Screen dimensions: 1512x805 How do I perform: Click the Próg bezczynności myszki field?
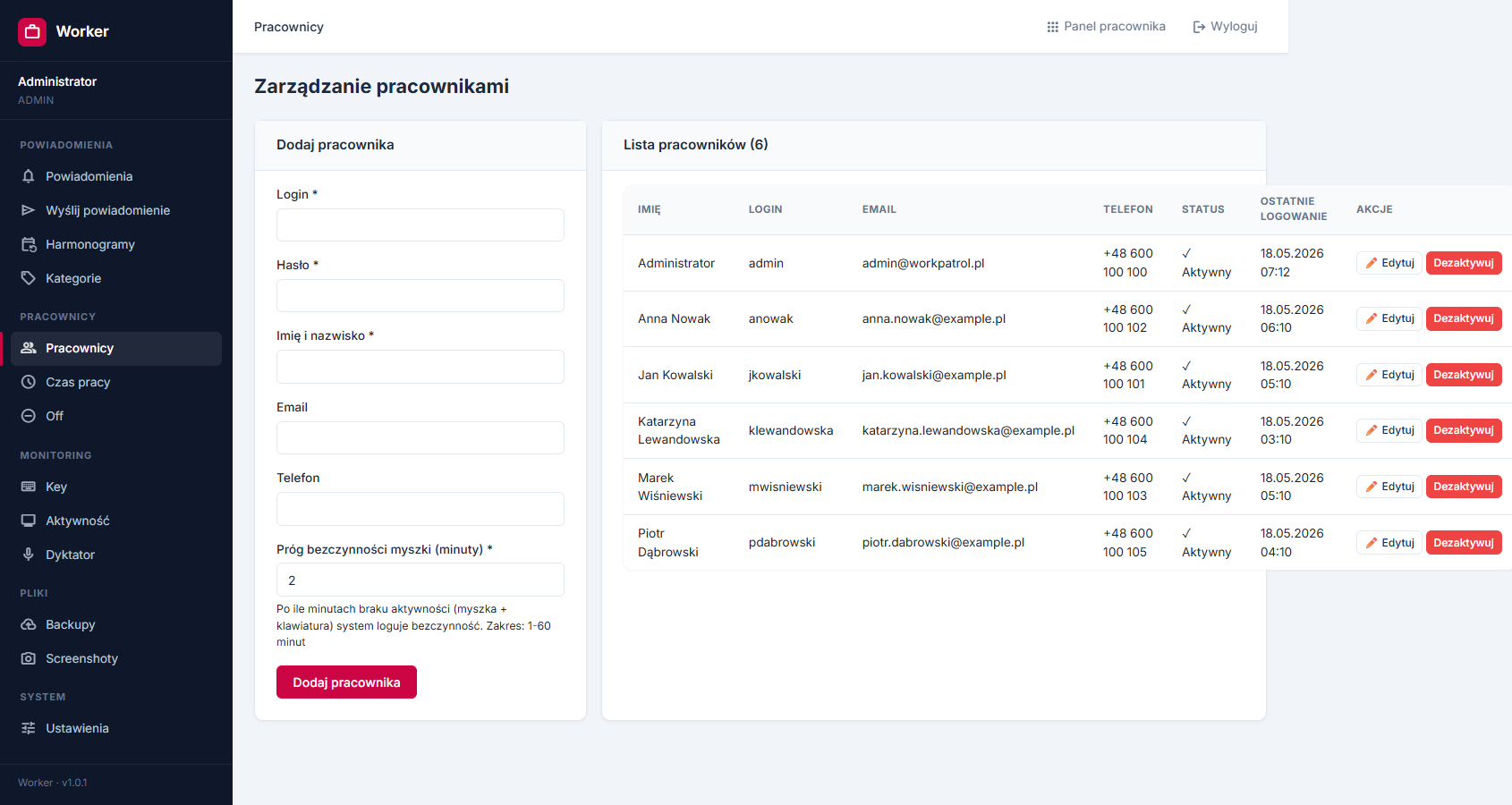tap(420, 580)
